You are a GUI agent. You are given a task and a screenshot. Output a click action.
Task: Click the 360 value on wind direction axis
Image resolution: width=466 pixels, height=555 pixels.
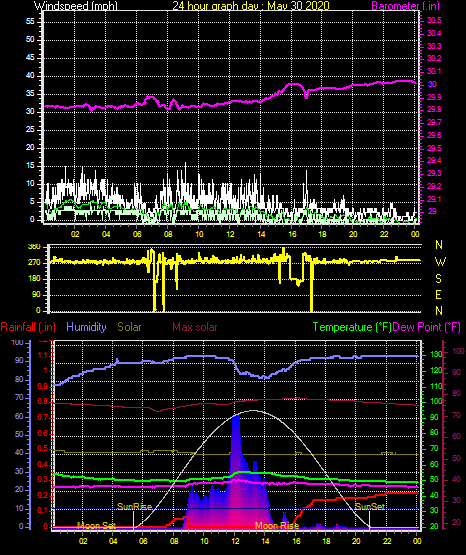point(34,247)
